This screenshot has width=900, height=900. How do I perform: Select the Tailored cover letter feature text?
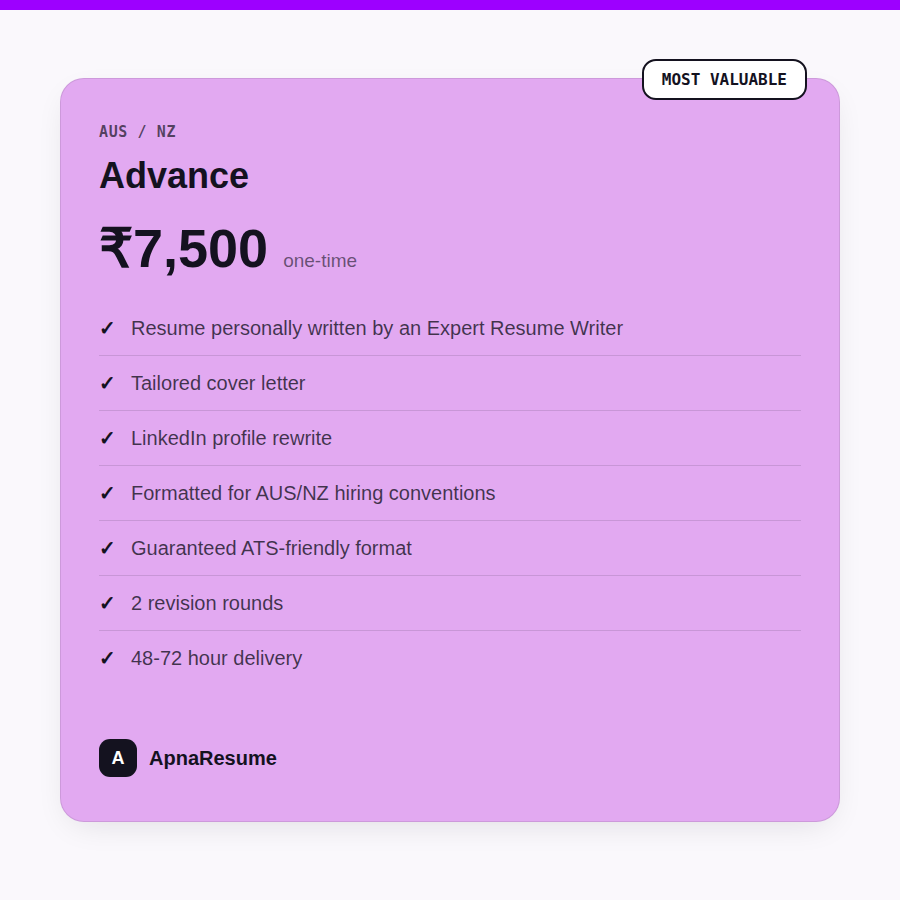point(218,383)
